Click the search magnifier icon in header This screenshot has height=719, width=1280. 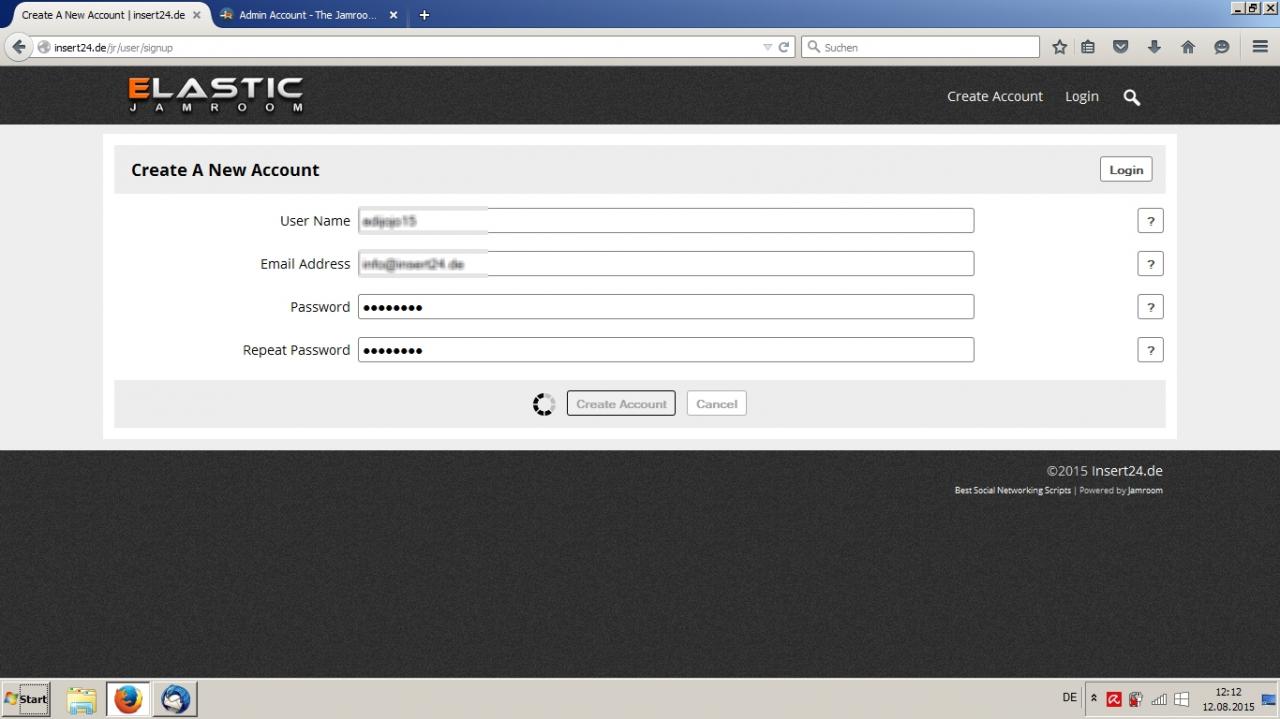(1131, 97)
